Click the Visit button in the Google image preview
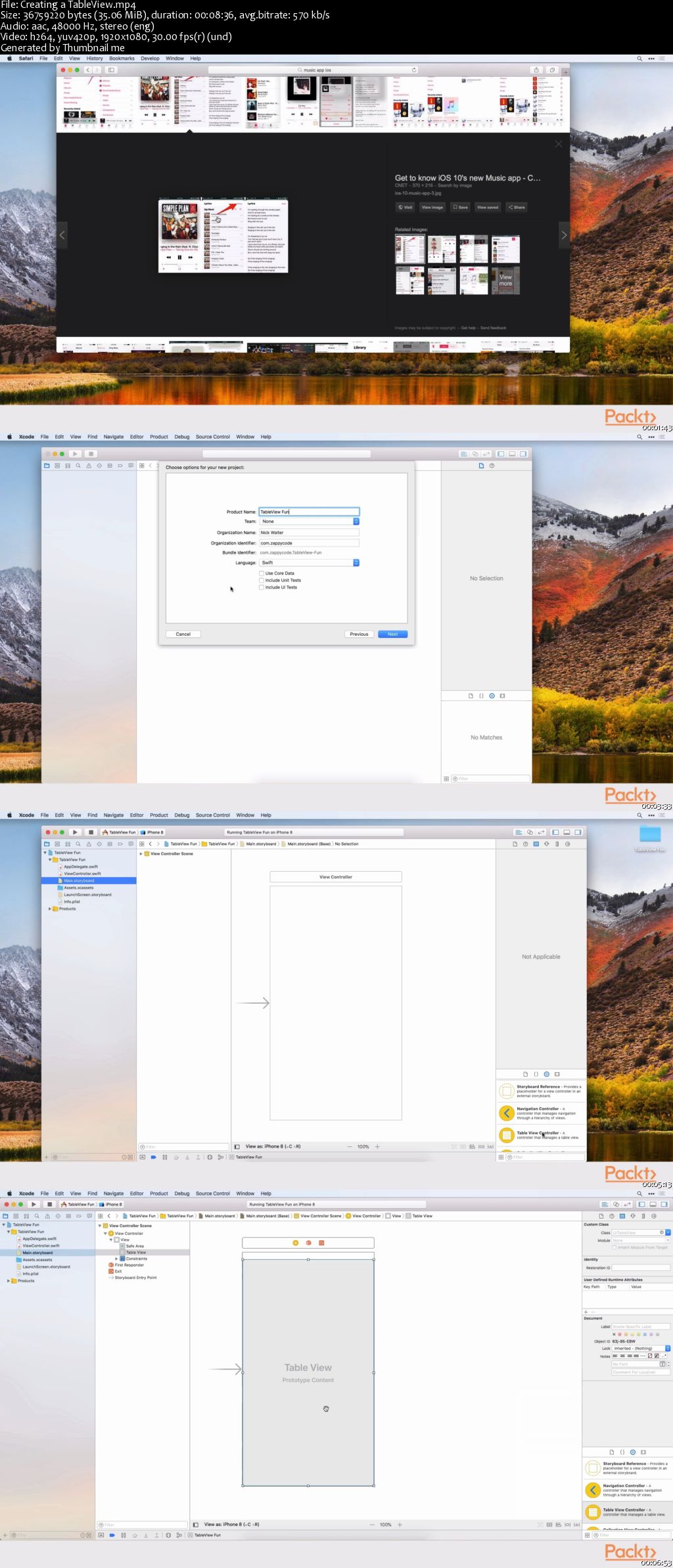 click(405, 207)
